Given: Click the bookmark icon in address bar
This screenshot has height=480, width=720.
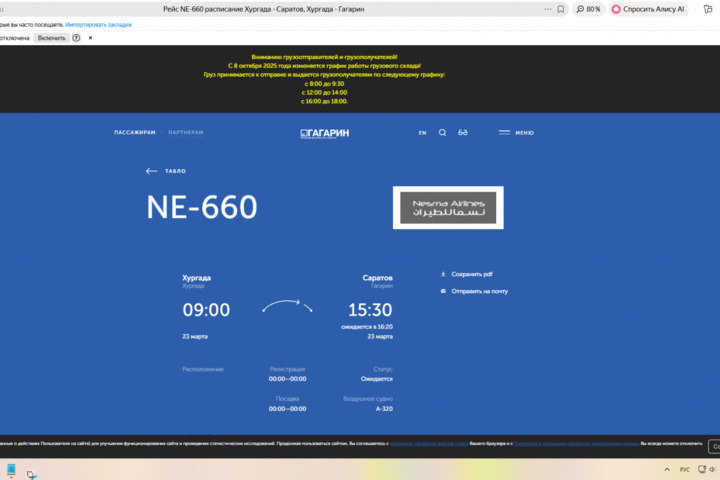Looking at the screenshot, I should (561, 9).
